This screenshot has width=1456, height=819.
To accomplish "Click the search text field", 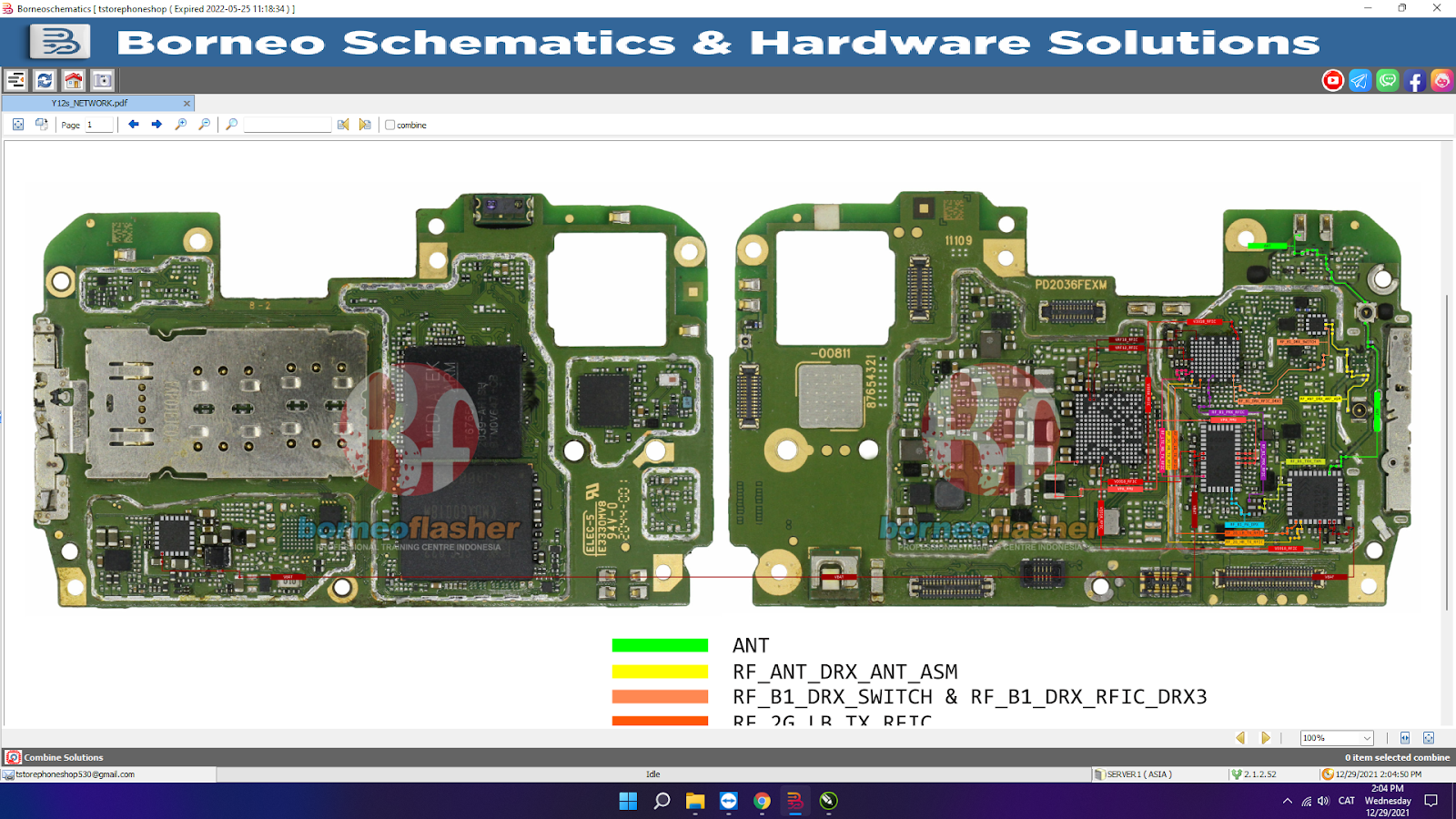I will click(x=288, y=125).
